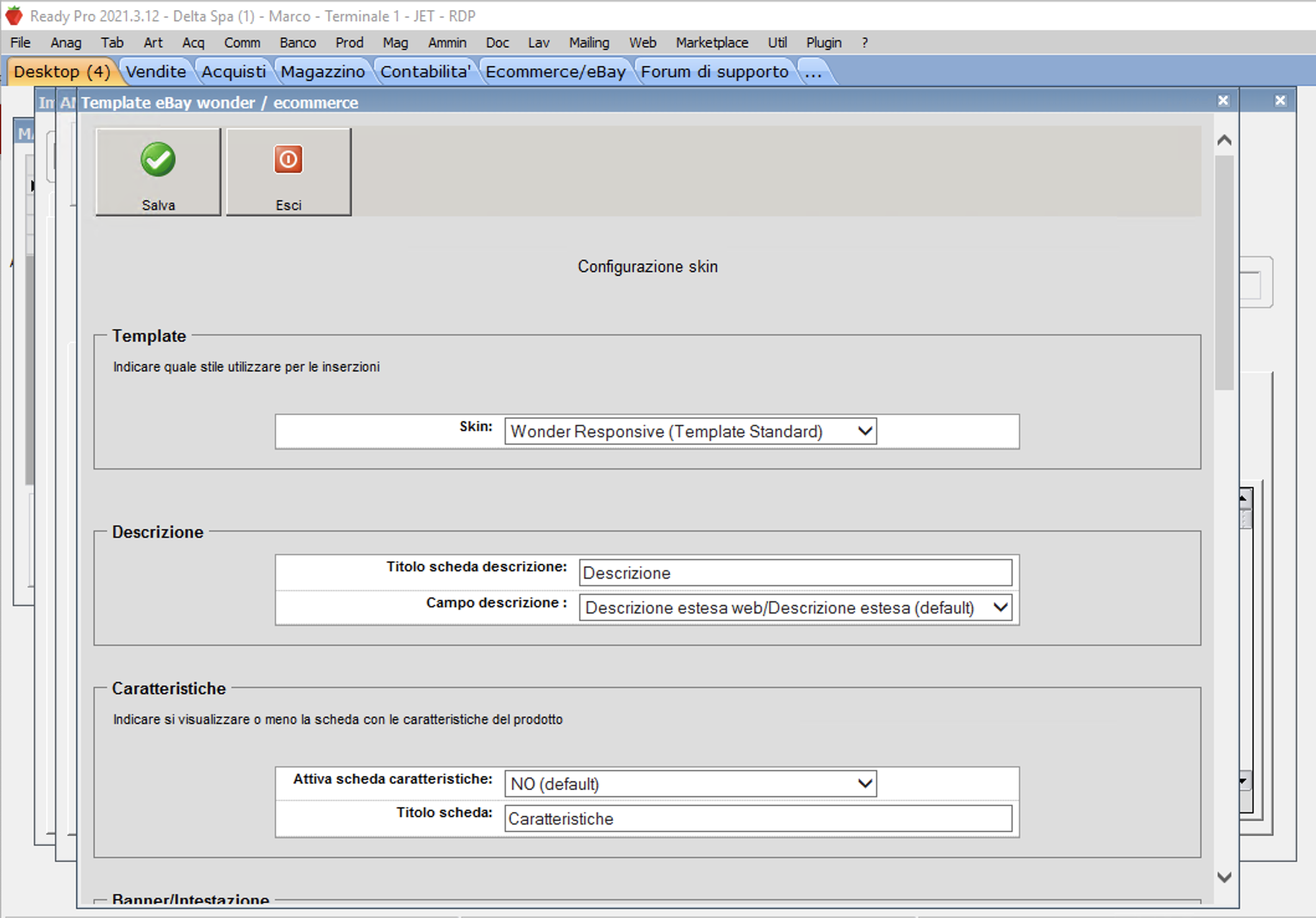
Task: Open the Util menu
Action: click(x=777, y=43)
